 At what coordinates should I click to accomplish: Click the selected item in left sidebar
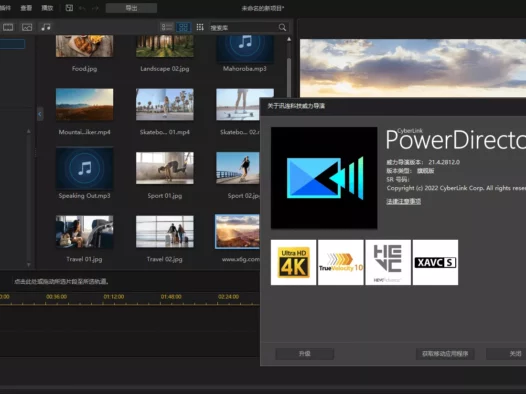pyautogui.click(x=12, y=44)
